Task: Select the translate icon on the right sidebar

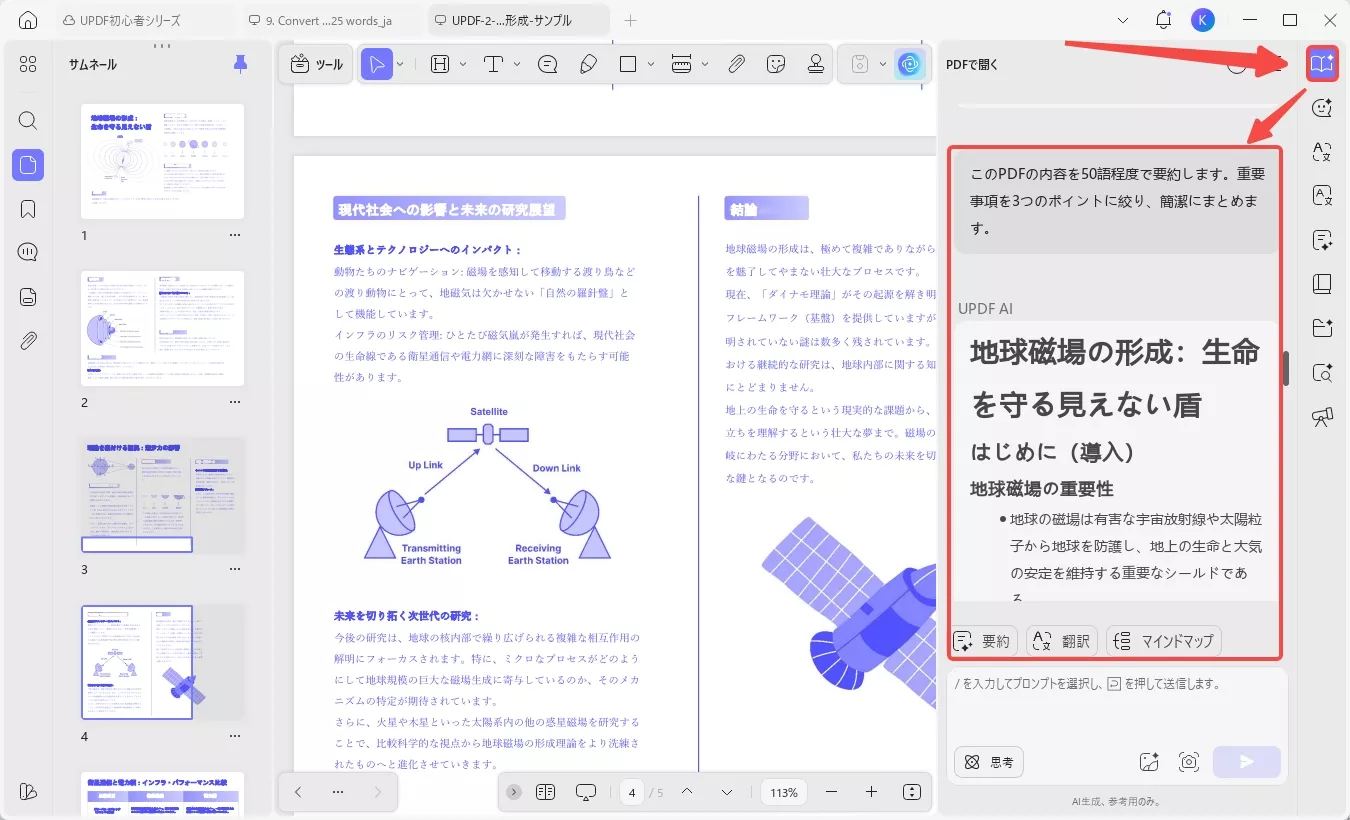Action: point(1322,152)
